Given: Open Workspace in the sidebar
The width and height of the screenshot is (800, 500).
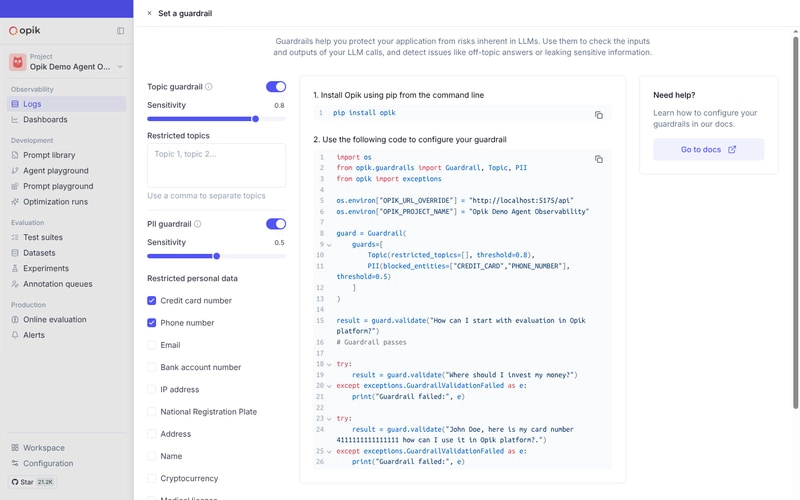Looking at the screenshot, I should (x=66, y=447).
